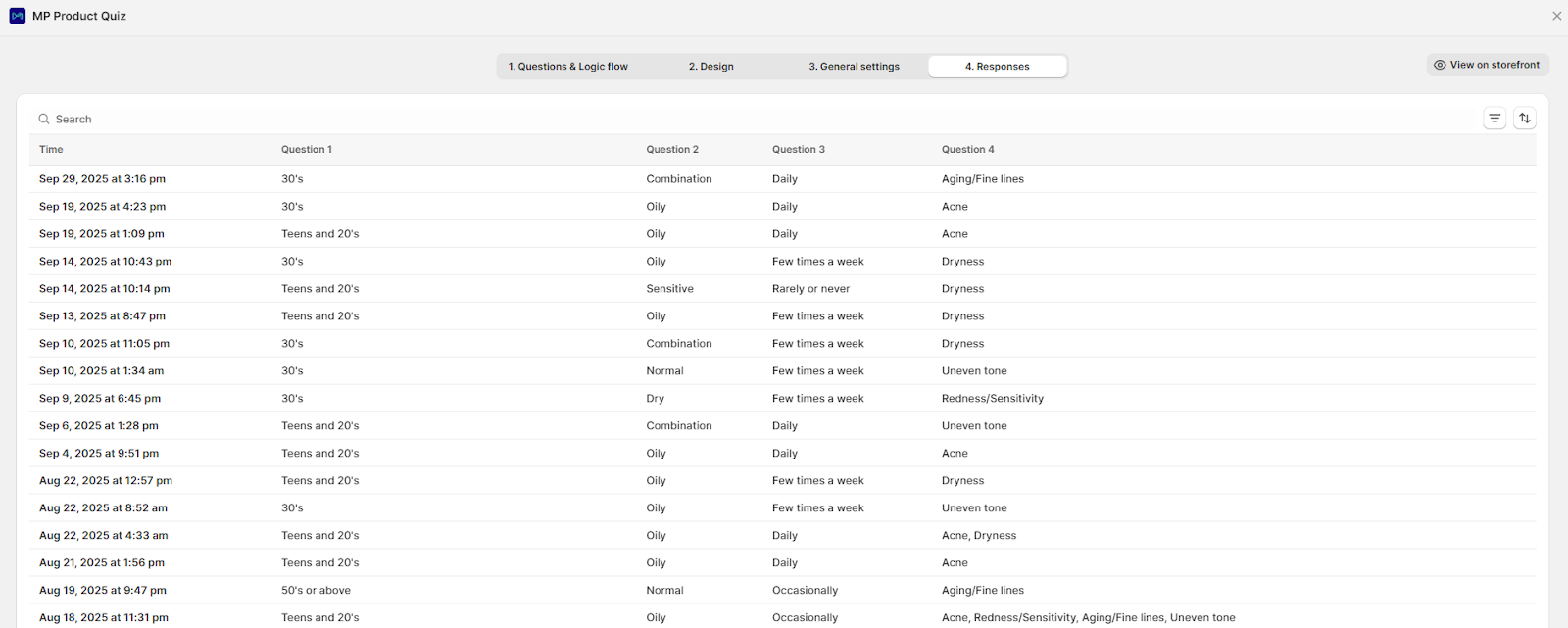The width and height of the screenshot is (1568, 628).
Task: Switch to Questions & Logic flow tab
Action: (x=567, y=67)
